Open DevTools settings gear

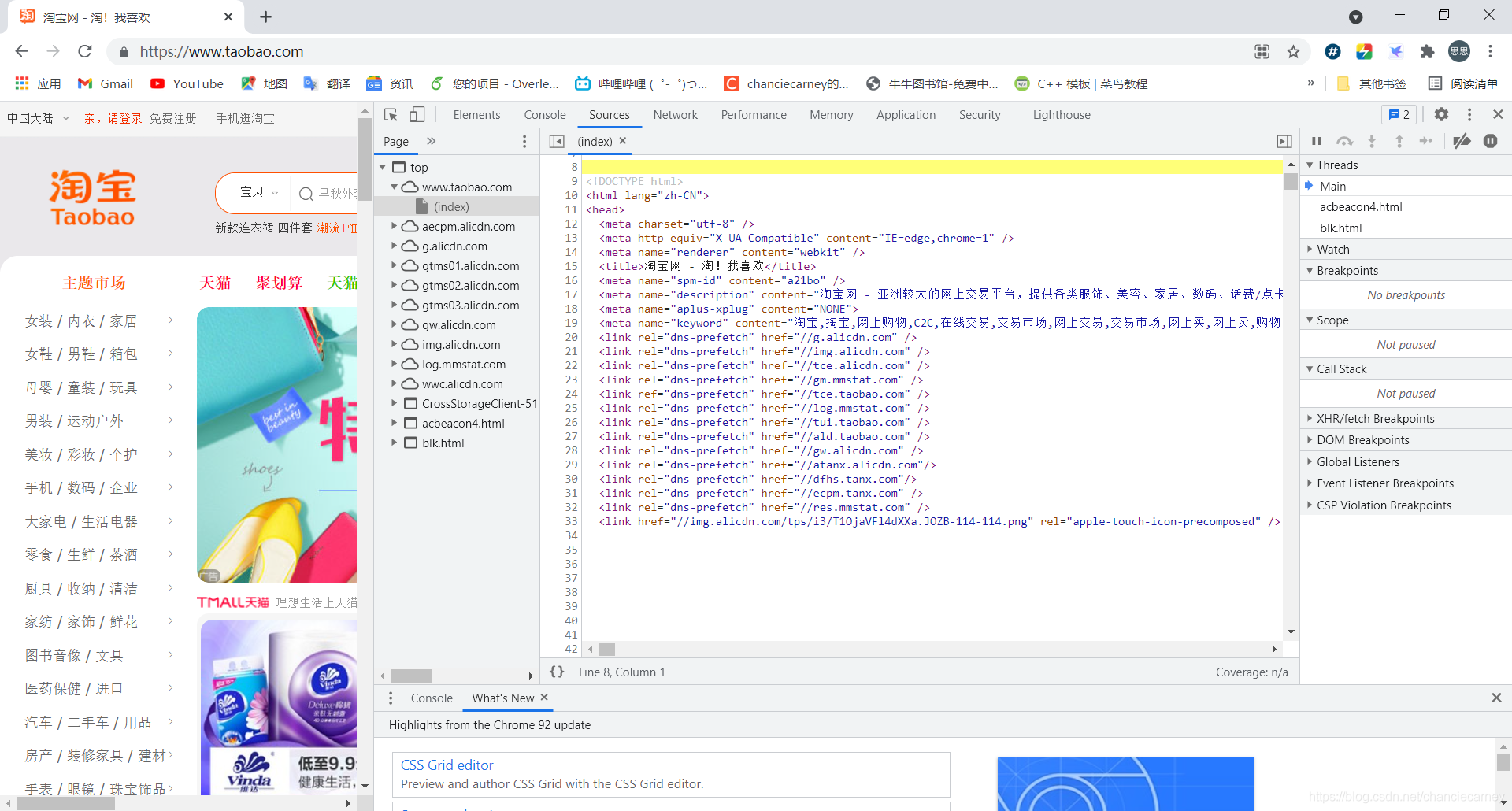(1441, 115)
